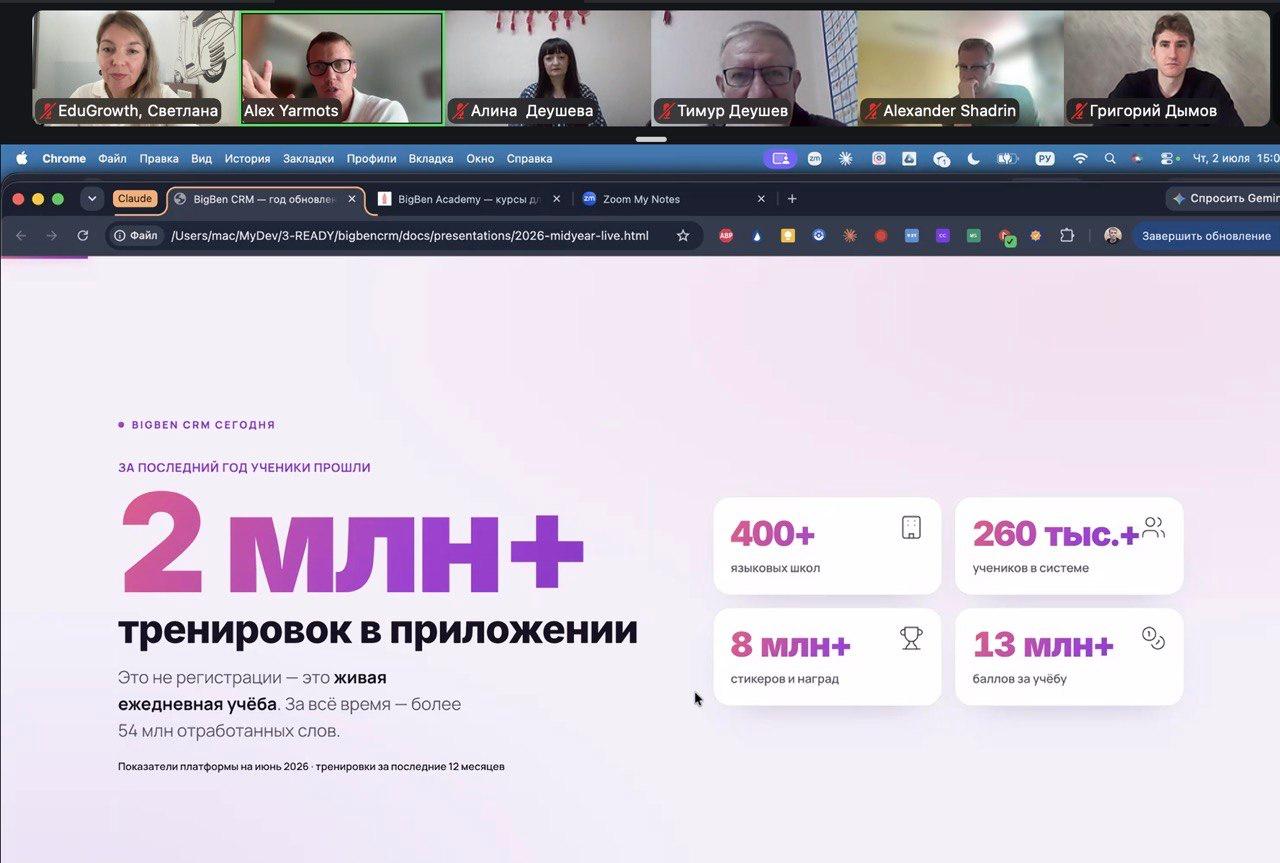
Task: Toggle the Claude tab group chip
Action: (x=135, y=198)
